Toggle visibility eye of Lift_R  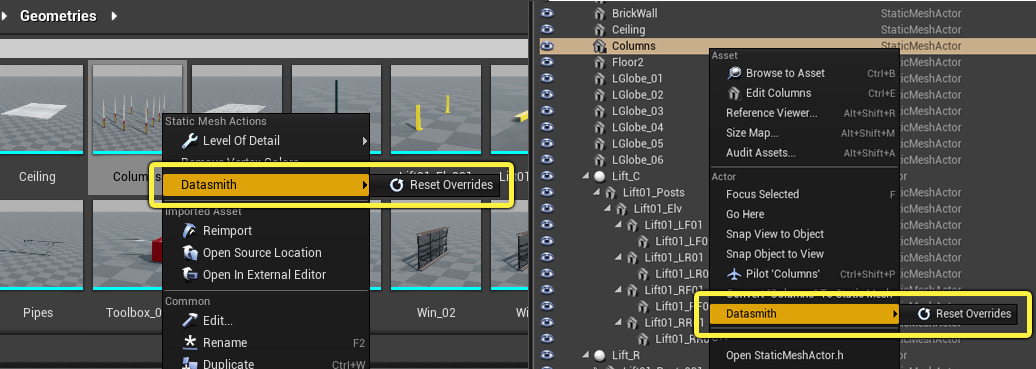point(547,355)
